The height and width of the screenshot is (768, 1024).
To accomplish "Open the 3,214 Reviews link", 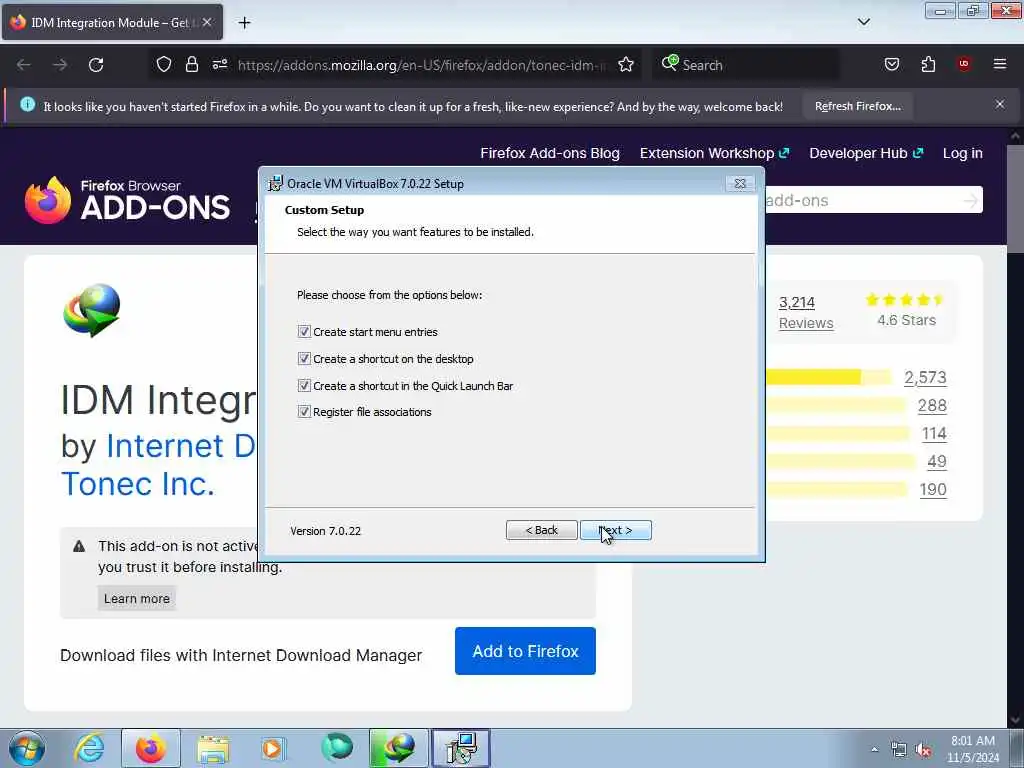I will point(805,313).
